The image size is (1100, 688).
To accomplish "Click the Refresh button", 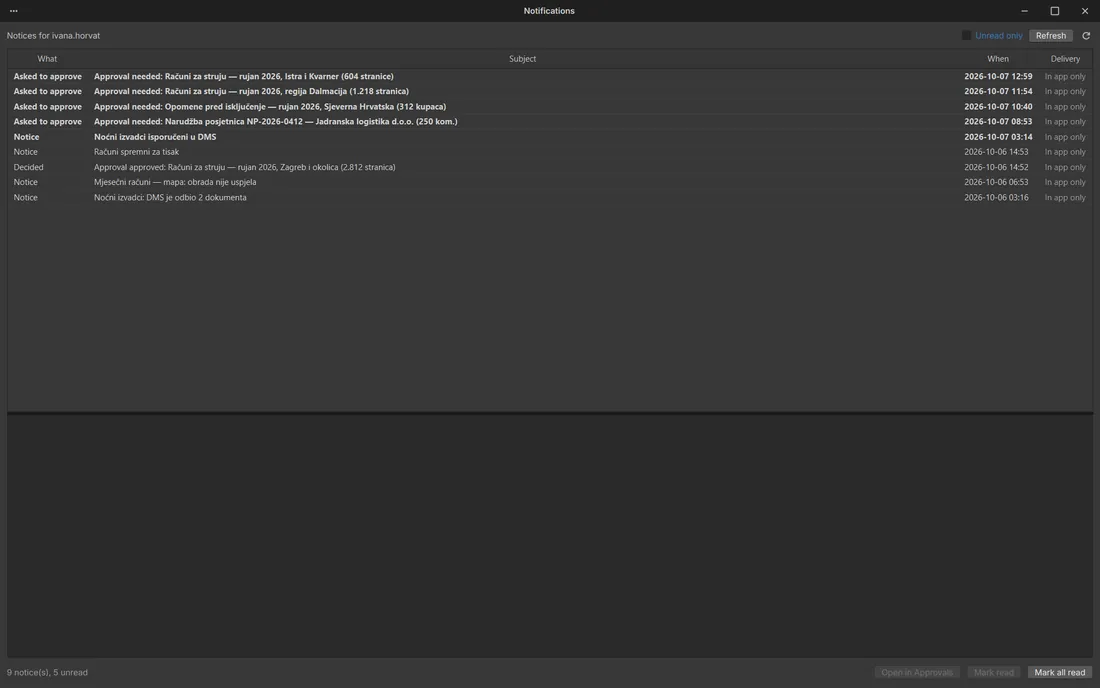I will 1050,36.
